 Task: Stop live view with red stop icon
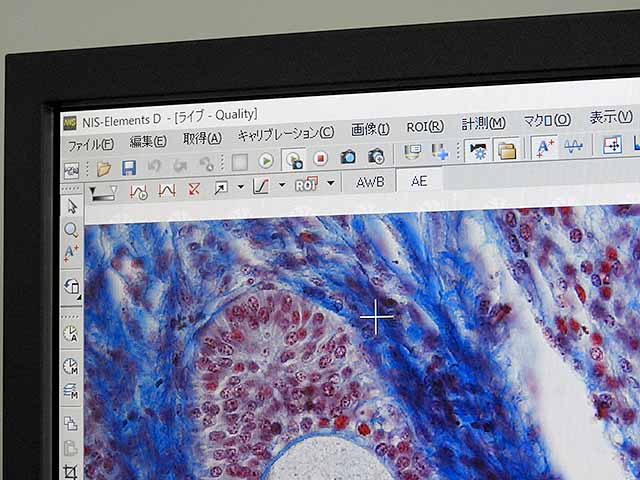pos(320,158)
